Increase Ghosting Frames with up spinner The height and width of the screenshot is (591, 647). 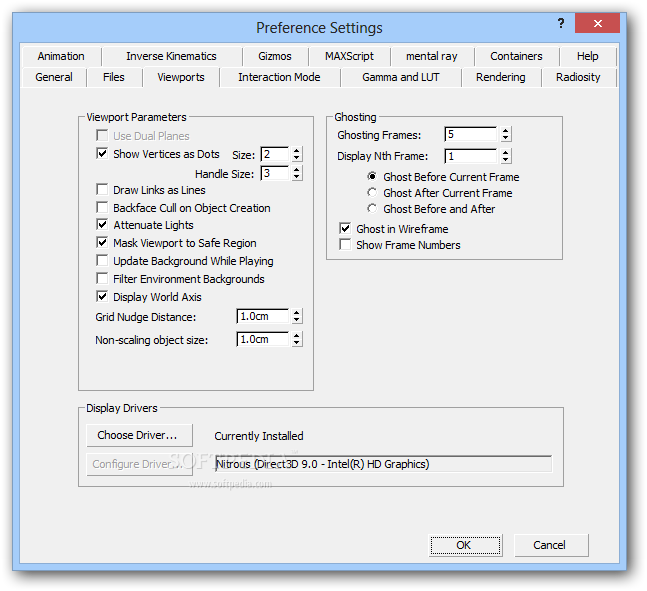(505, 131)
